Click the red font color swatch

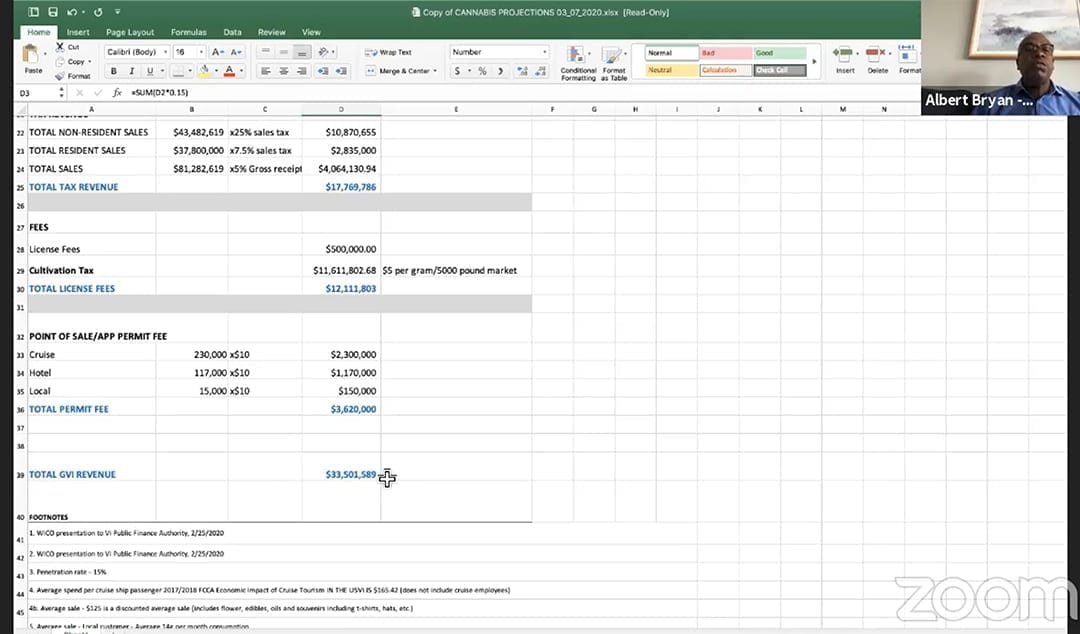pyautogui.click(x=229, y=71)
